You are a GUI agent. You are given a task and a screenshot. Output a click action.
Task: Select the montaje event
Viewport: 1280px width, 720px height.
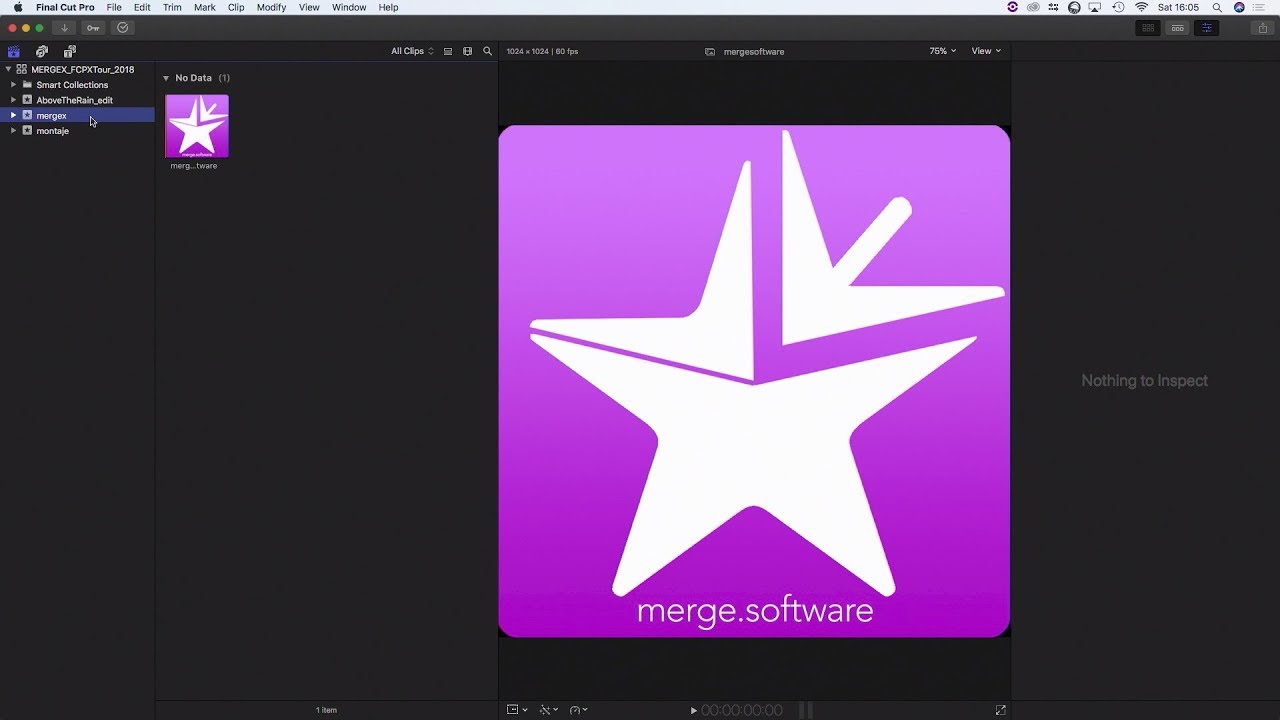click(77, 131)
